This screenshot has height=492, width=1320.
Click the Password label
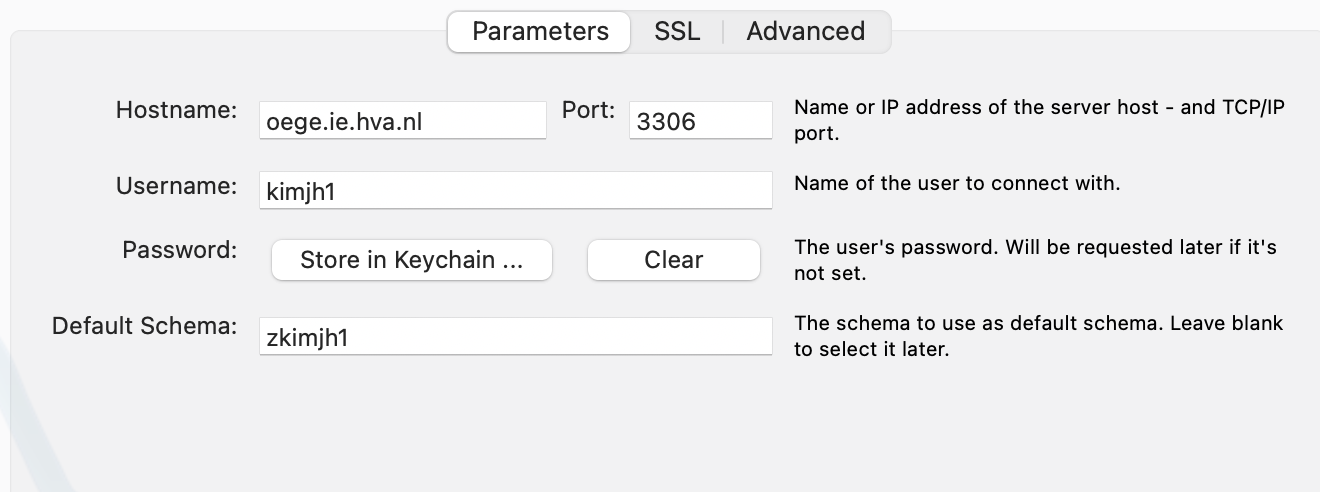click(180, 249)
